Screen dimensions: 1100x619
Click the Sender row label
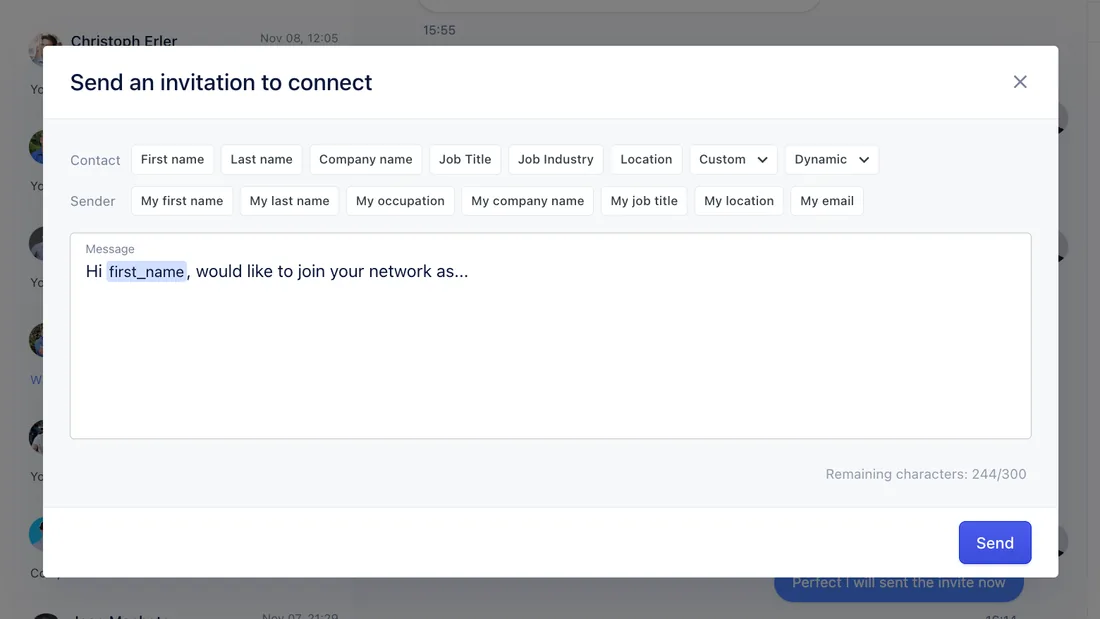(93, 201)
